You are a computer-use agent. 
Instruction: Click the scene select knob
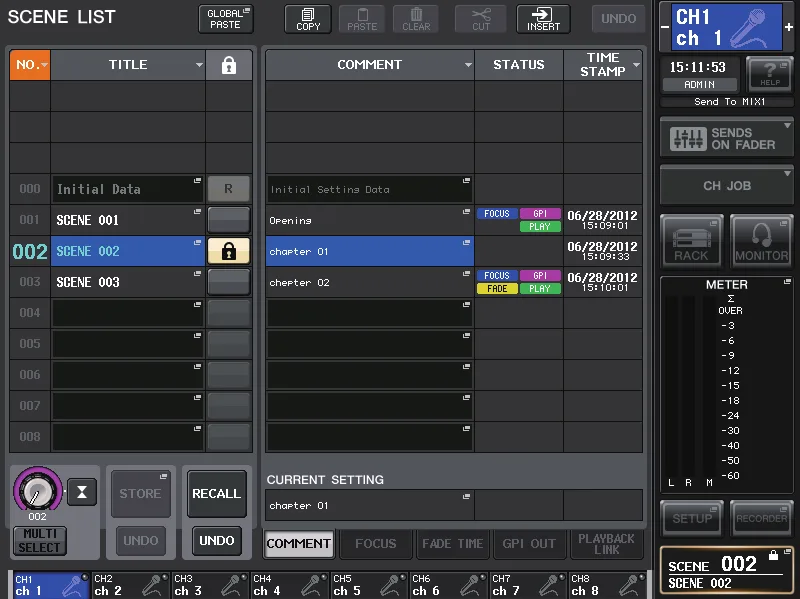[x=38, y=489]
